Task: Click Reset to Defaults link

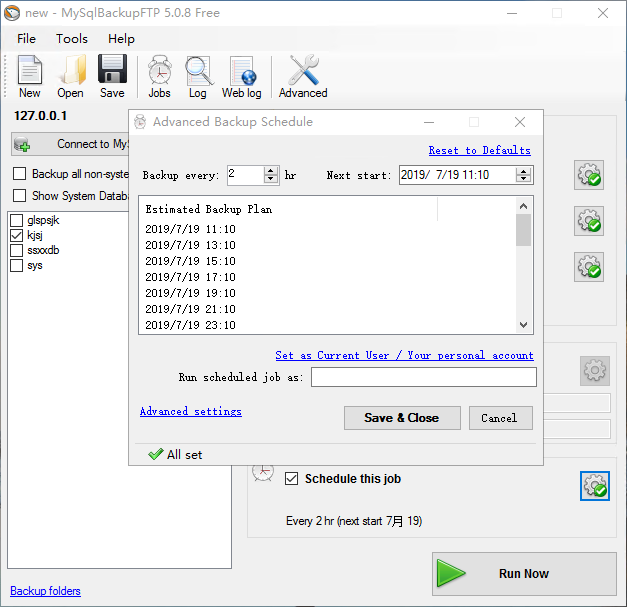Action: [479, 150]
